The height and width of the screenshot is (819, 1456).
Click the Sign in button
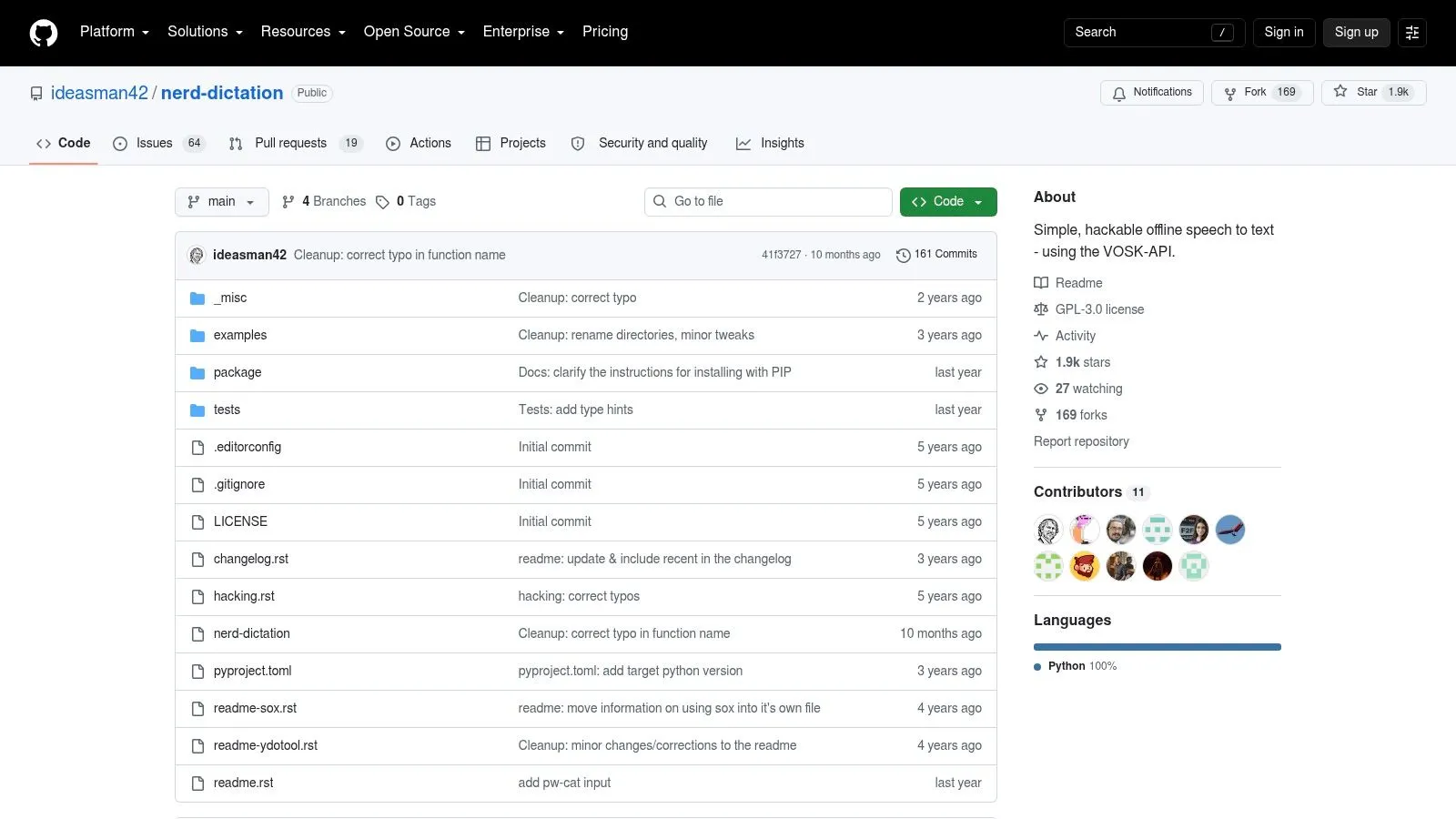[x=1284, y=33]
